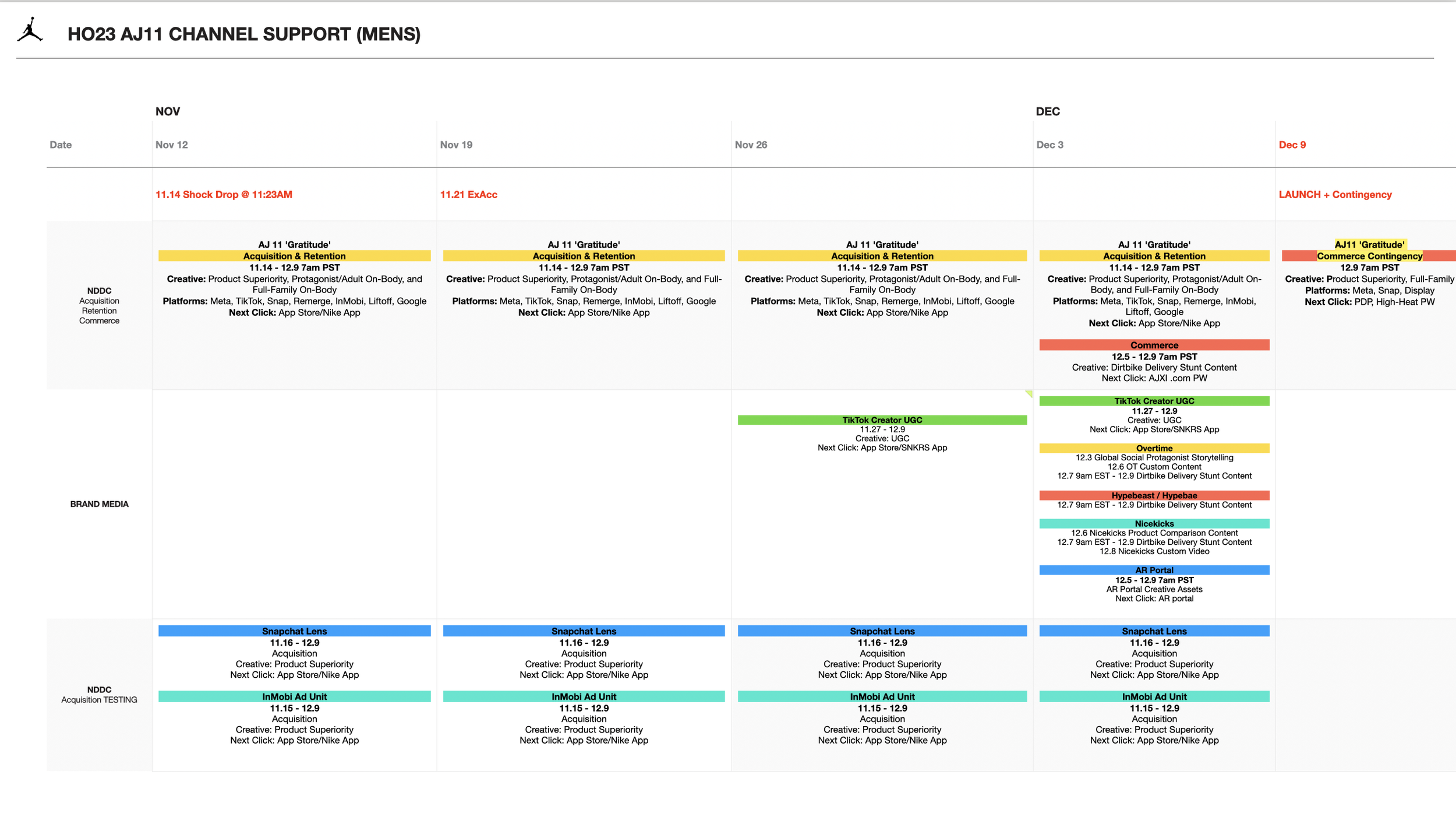Click 'Next Click: AJXI .com PW' line

pyautogui.click(x=1154, y=378)
